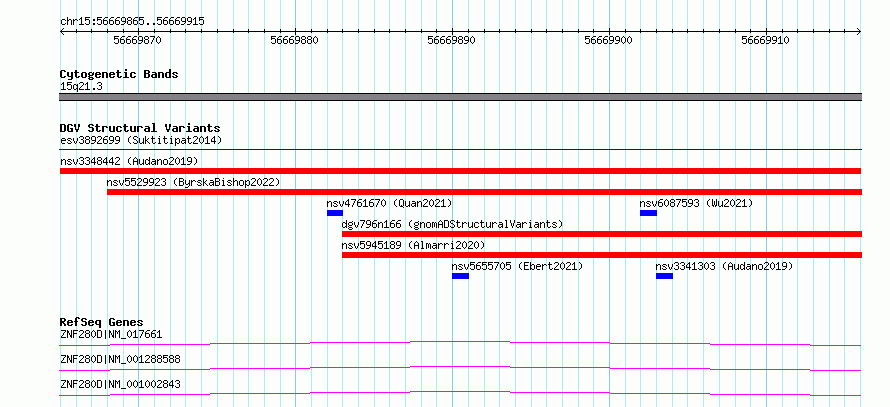Screen dimensions: 890x407
Task: Click the small blue nsv4761670 variant block
Action: 335,213
